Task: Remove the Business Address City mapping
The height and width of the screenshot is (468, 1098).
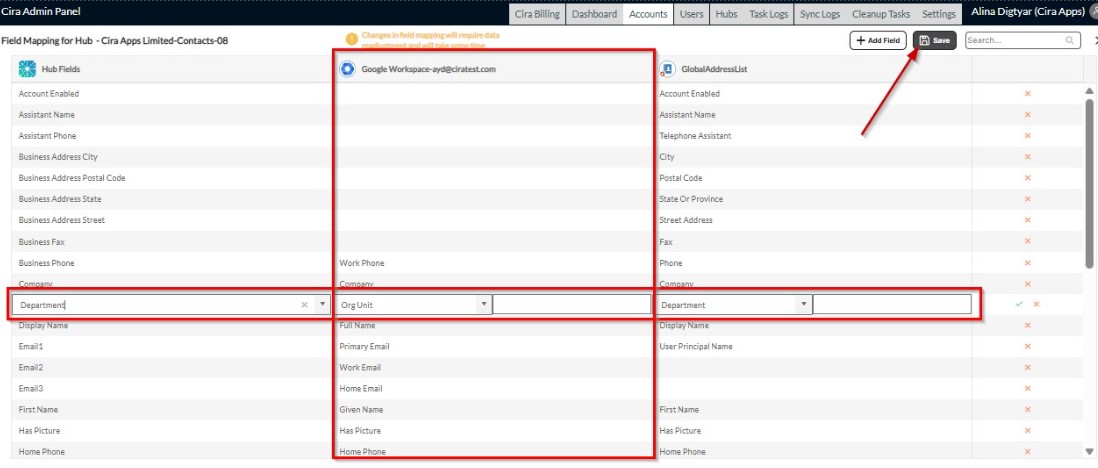Action: point(1027,157)
